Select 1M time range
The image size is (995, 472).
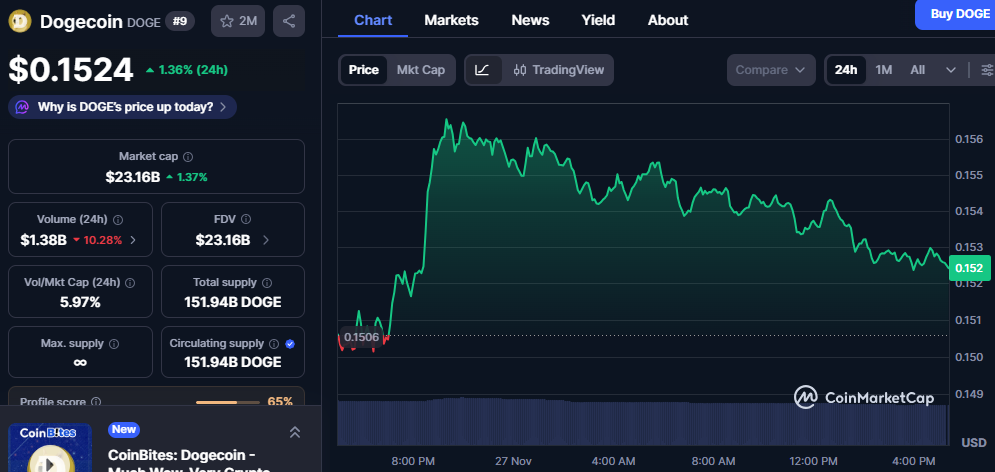[x=883, y=70]
